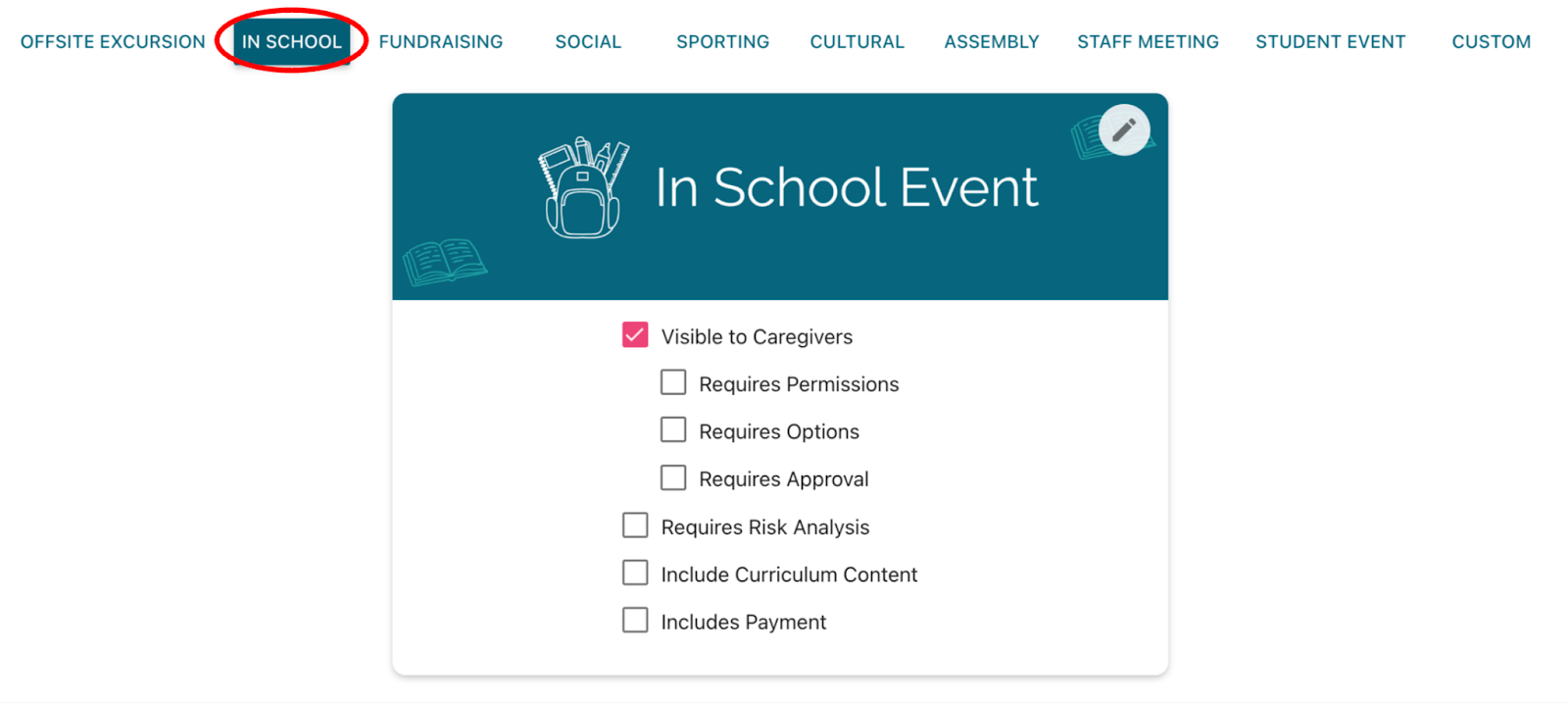The width and height of the screenshot is (1568, 703).
Task: Select the In School tab
Action: [292, 42]
